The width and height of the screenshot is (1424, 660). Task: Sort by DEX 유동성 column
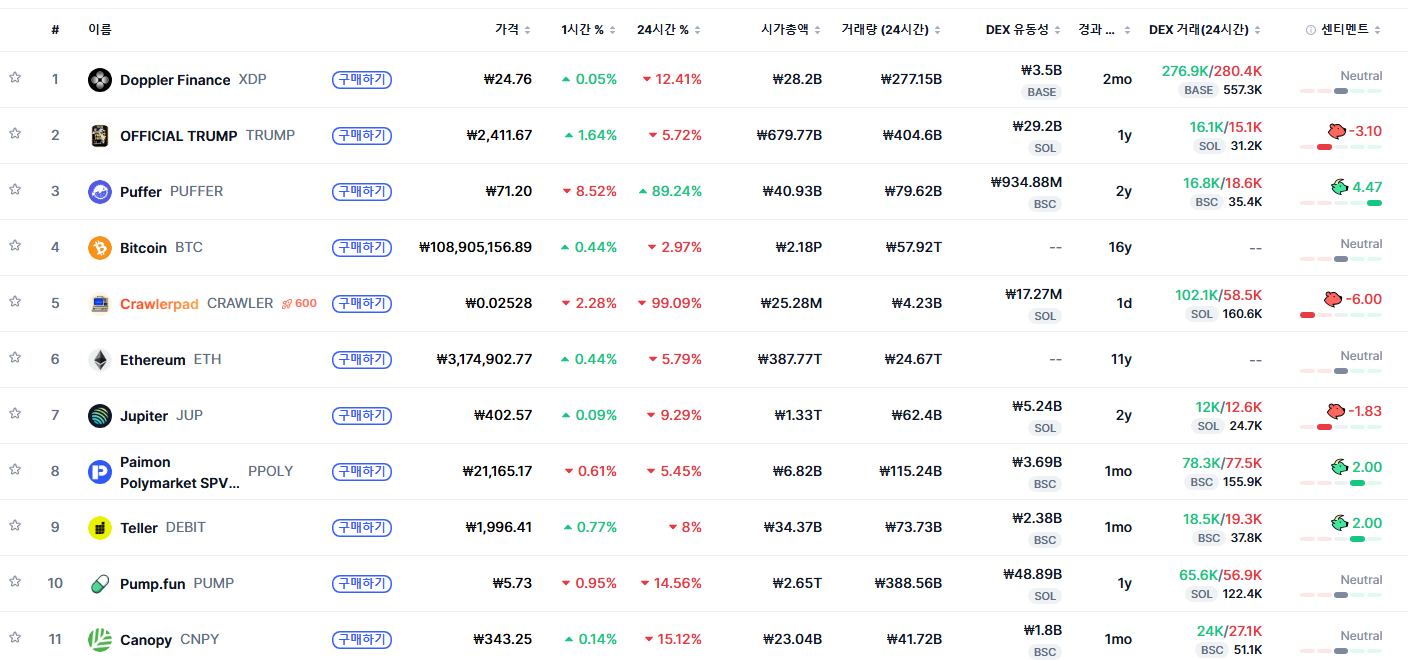(1023, 30)
